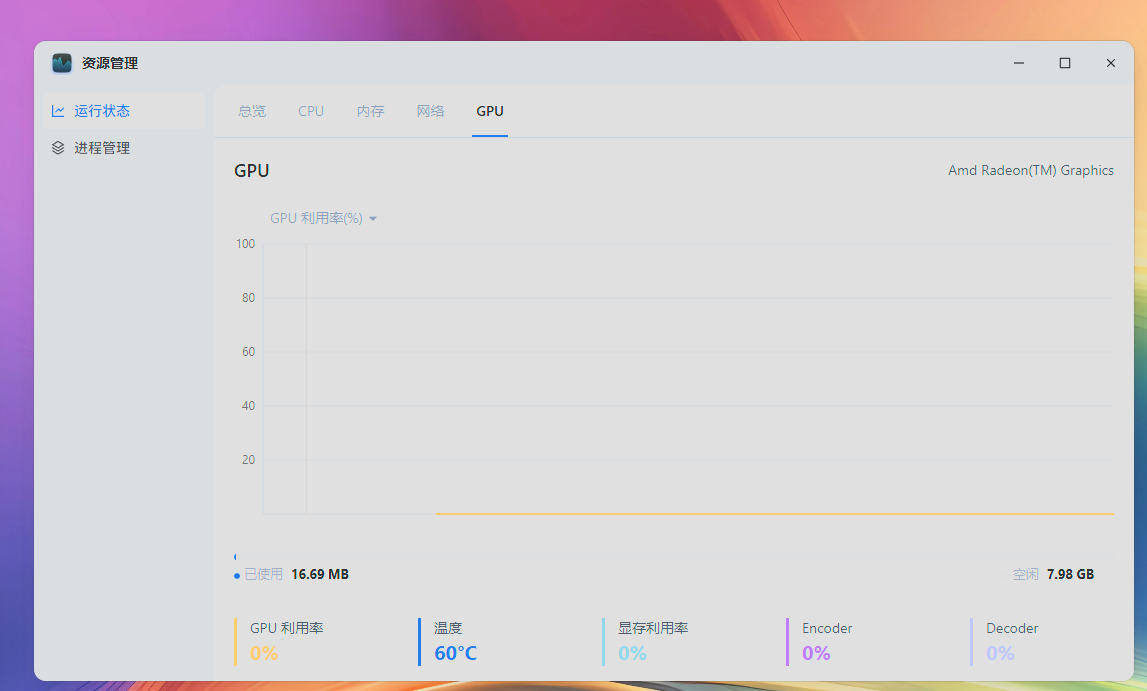Open the GPU 利用率(%) chart dropdown

point(323,218)
